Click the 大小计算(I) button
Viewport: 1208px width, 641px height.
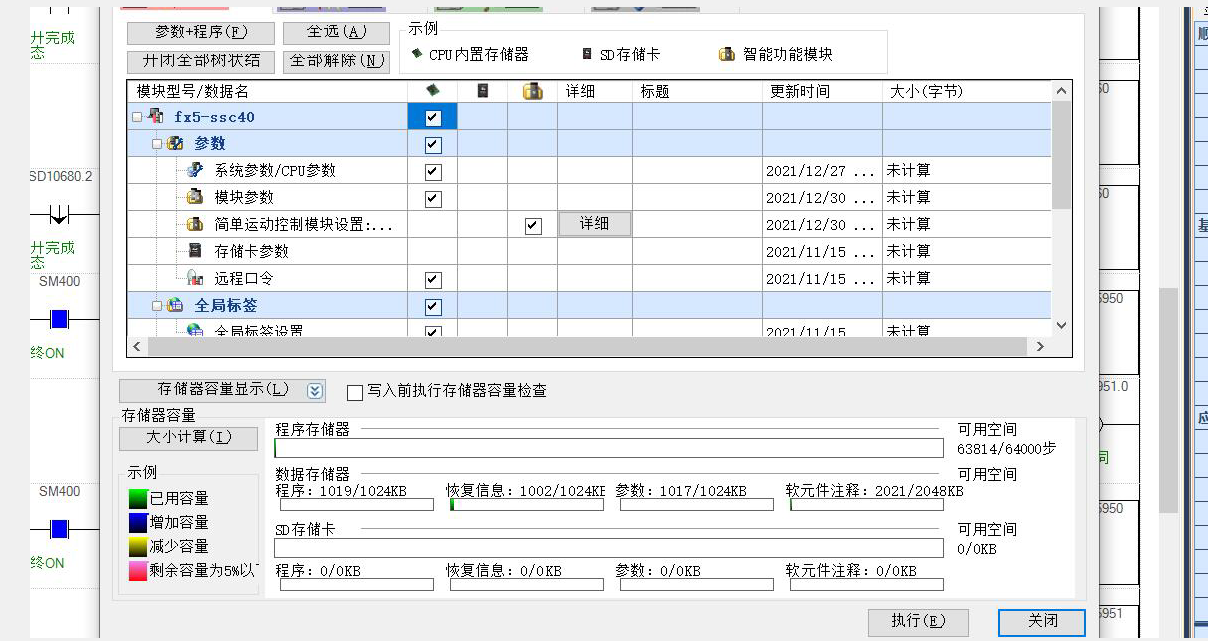pos(188,438)
